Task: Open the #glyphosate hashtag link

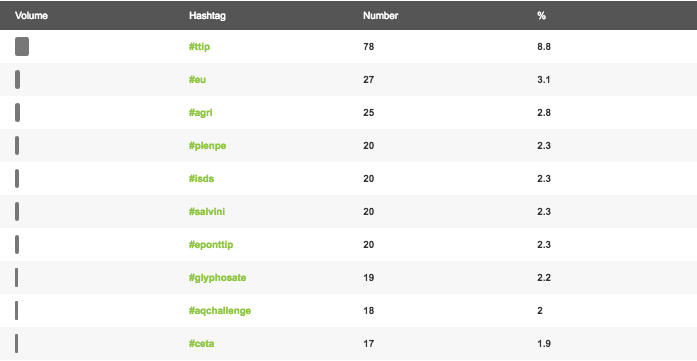Action: (217, 278)
